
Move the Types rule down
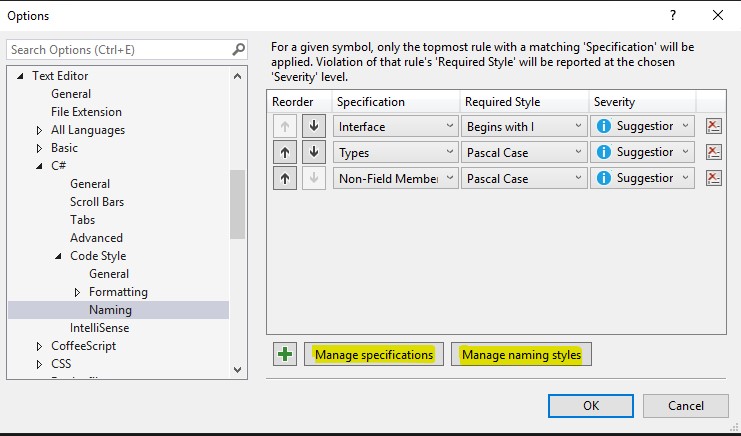[314, 152]
